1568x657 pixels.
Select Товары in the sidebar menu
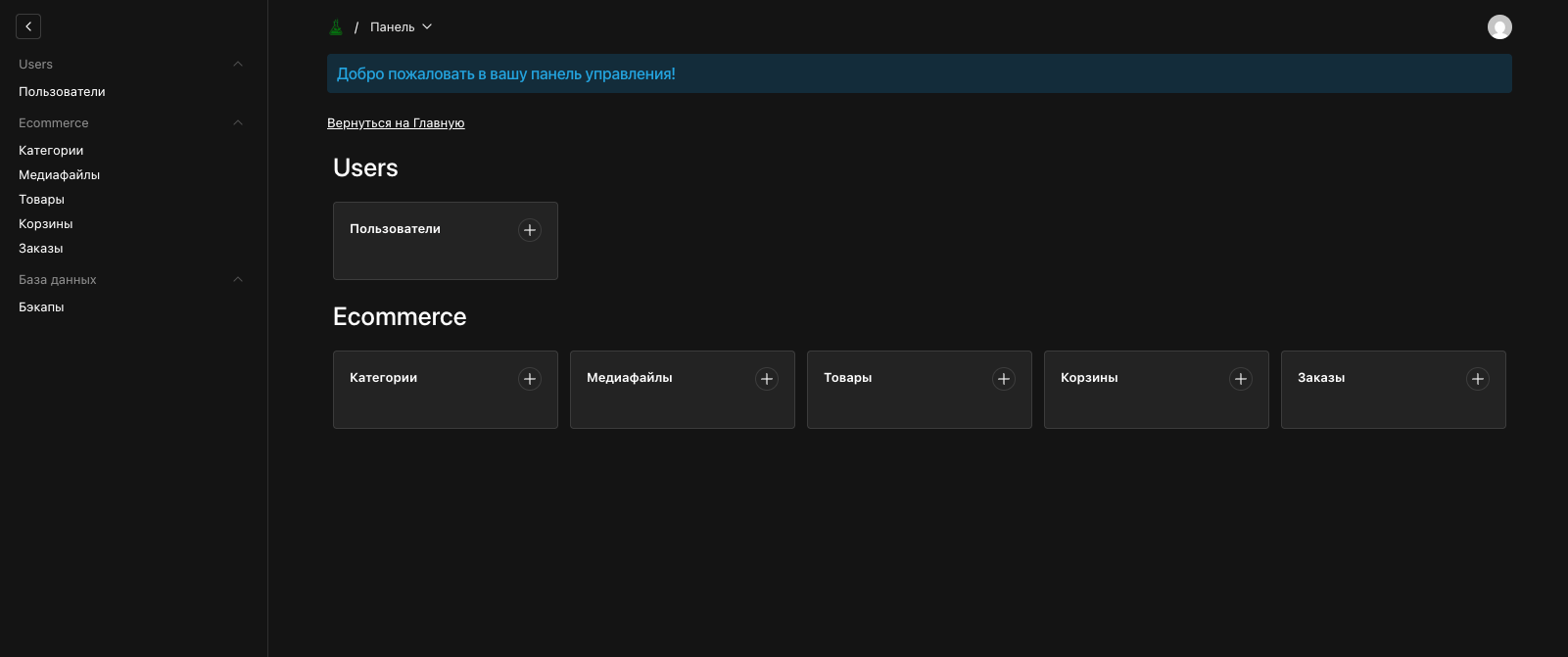[x=41, y=200]
